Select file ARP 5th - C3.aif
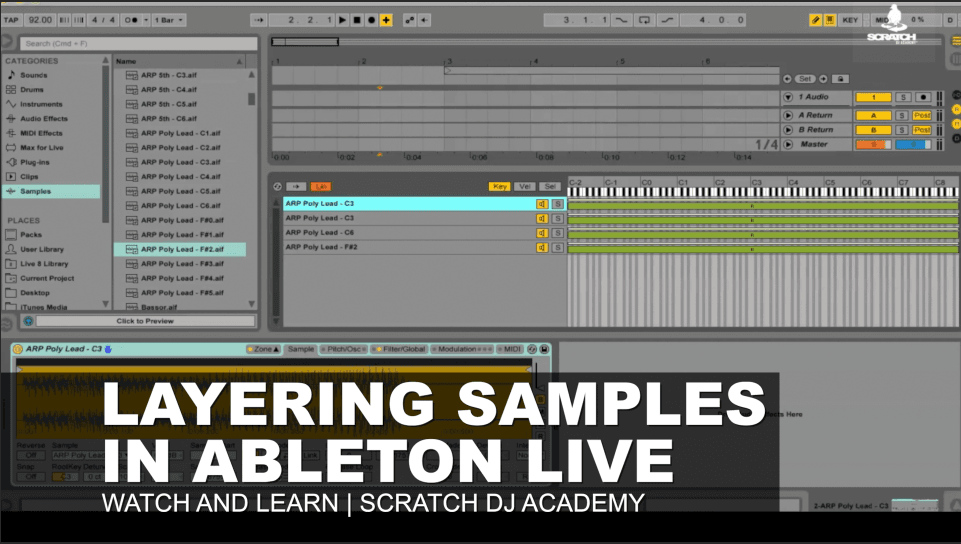Viewport: 961px width, 544px height. [x=169, y=75]
